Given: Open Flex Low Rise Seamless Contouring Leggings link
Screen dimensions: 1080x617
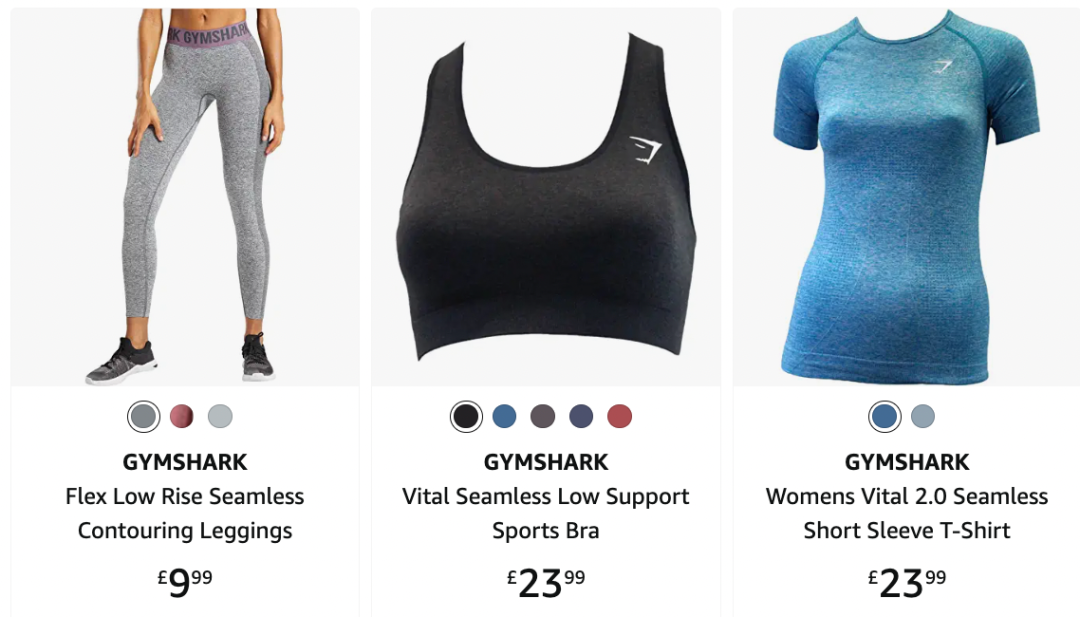Looking at the screenshot, I should 185,514.
